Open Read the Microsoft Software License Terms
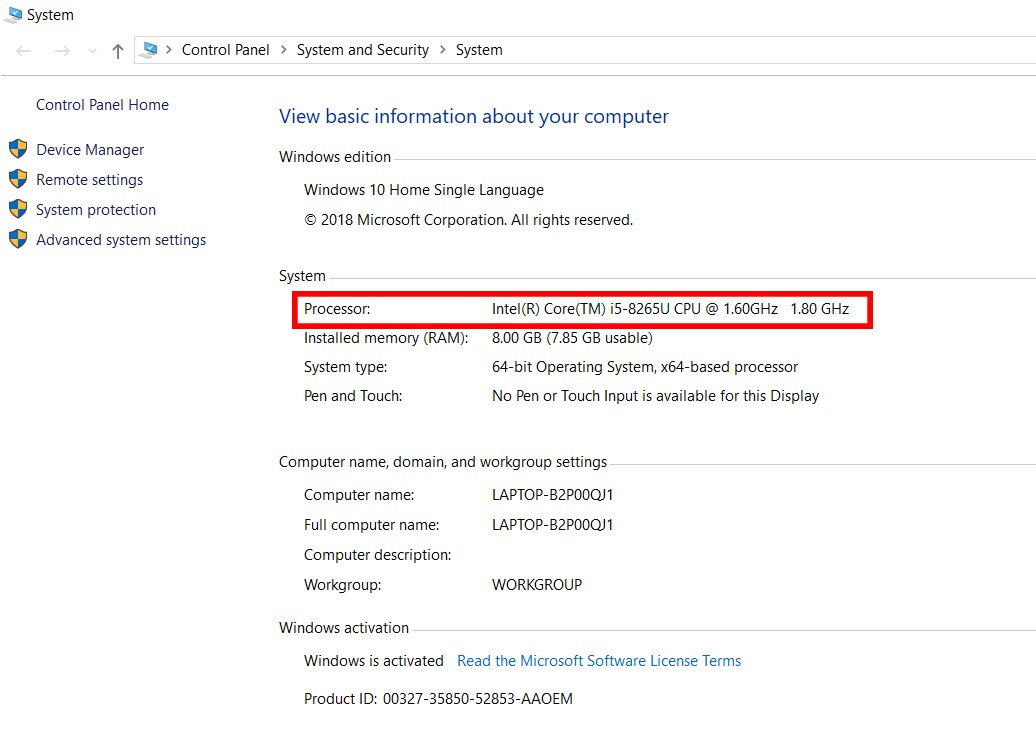The image size is (1036, 736). pos(598,660)
